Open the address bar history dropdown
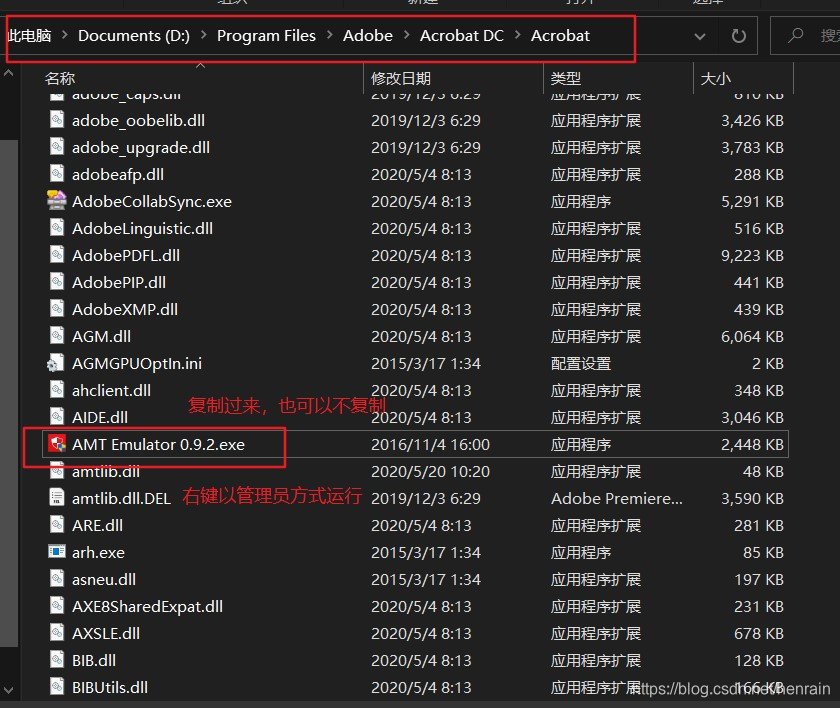The height and width of the screenshot is (708, 840). (700, 36)
